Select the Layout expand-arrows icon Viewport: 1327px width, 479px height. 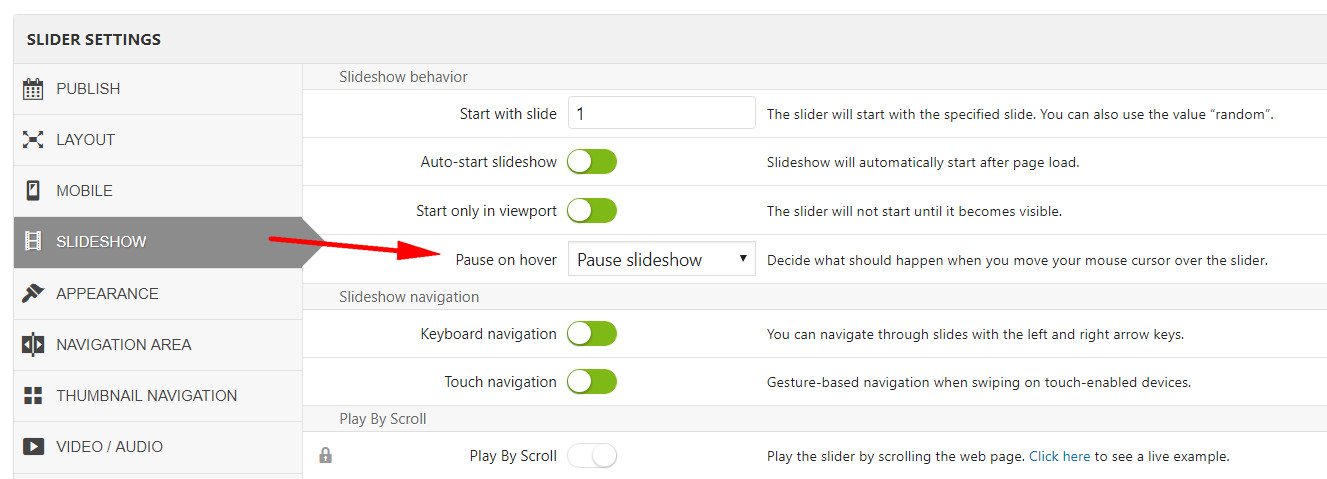33,140
